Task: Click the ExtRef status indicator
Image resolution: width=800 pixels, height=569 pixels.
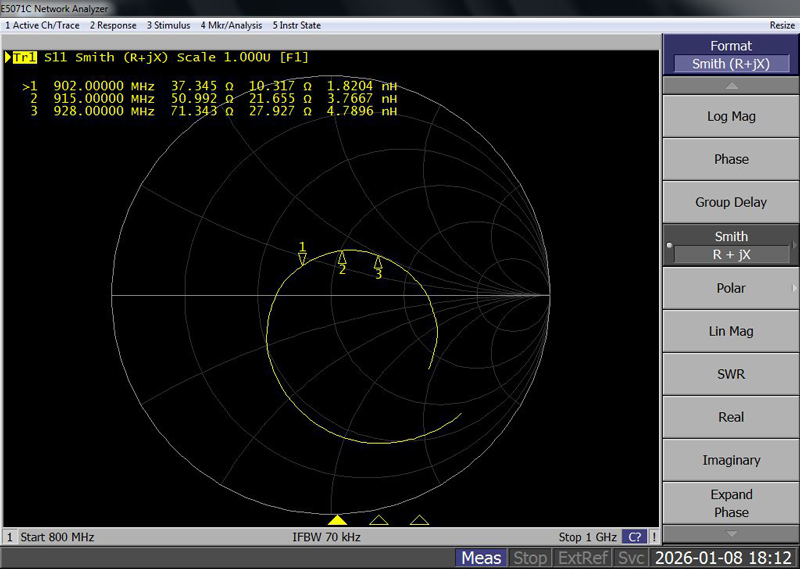Action: pyautogui.click(x=583, y=558)
